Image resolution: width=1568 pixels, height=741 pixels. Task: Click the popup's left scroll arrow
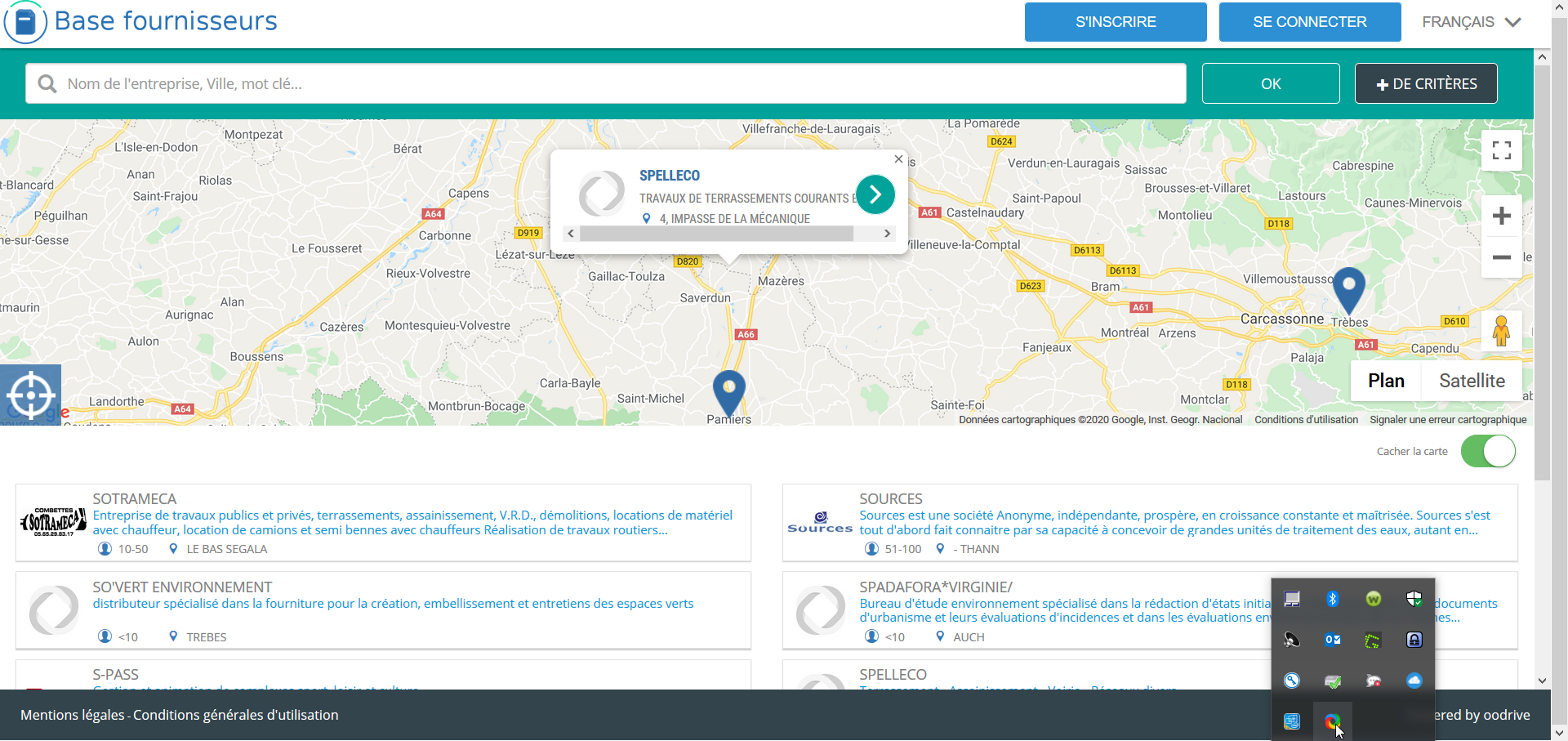pyautogui.click(x=571, y=234)
